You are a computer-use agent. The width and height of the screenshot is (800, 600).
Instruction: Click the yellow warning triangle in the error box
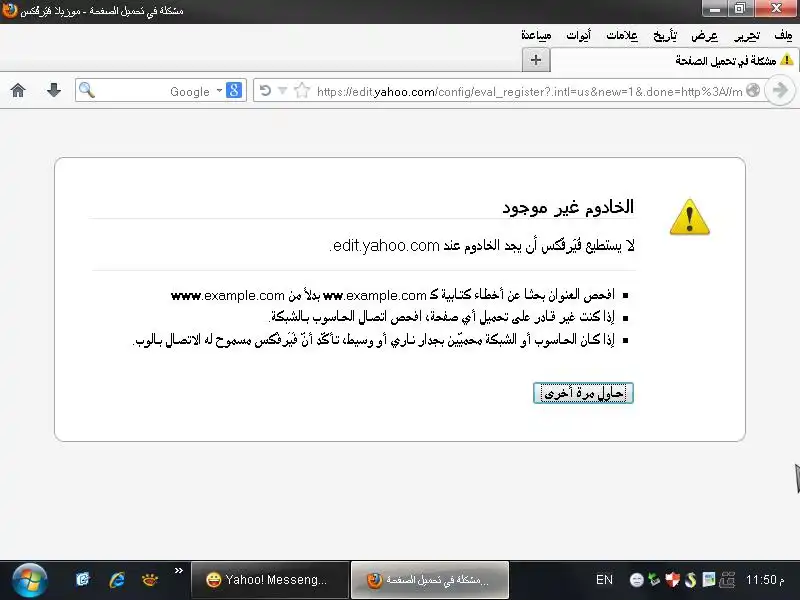tap(689, 217)
